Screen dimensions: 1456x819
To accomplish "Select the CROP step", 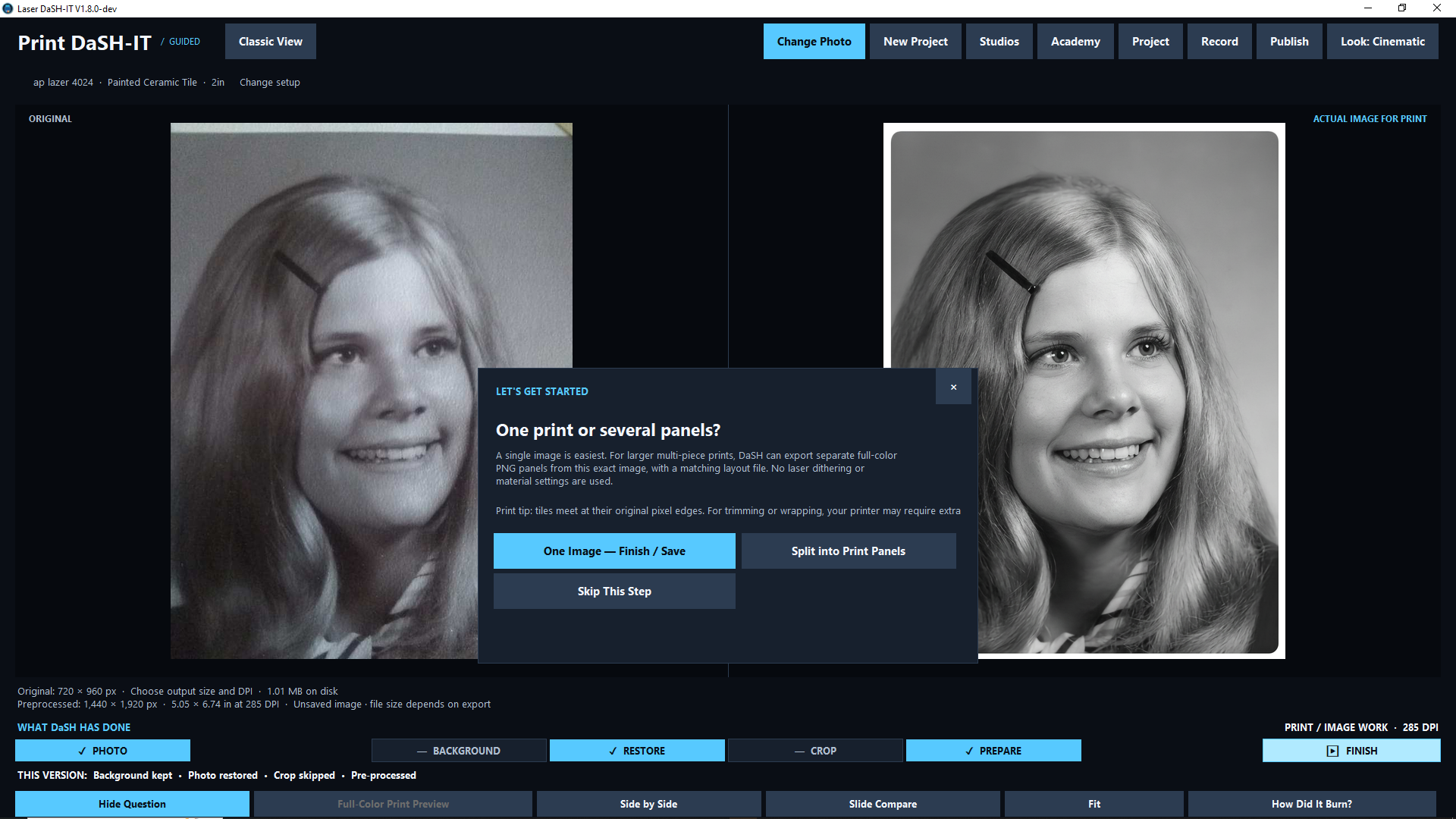I will pos(815,751).
